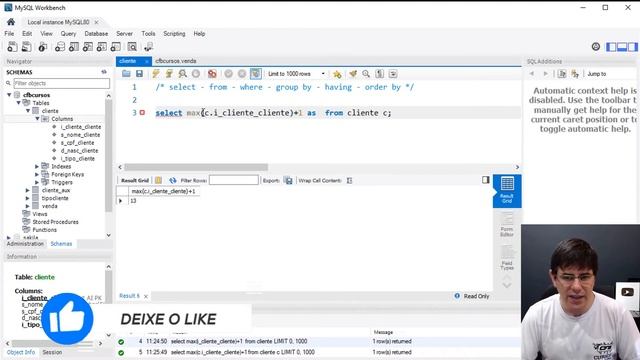The width and height of the screenshot is (640, 360).
Task: Select the d_nasc_cliente column
Action: tap(79, 151)
